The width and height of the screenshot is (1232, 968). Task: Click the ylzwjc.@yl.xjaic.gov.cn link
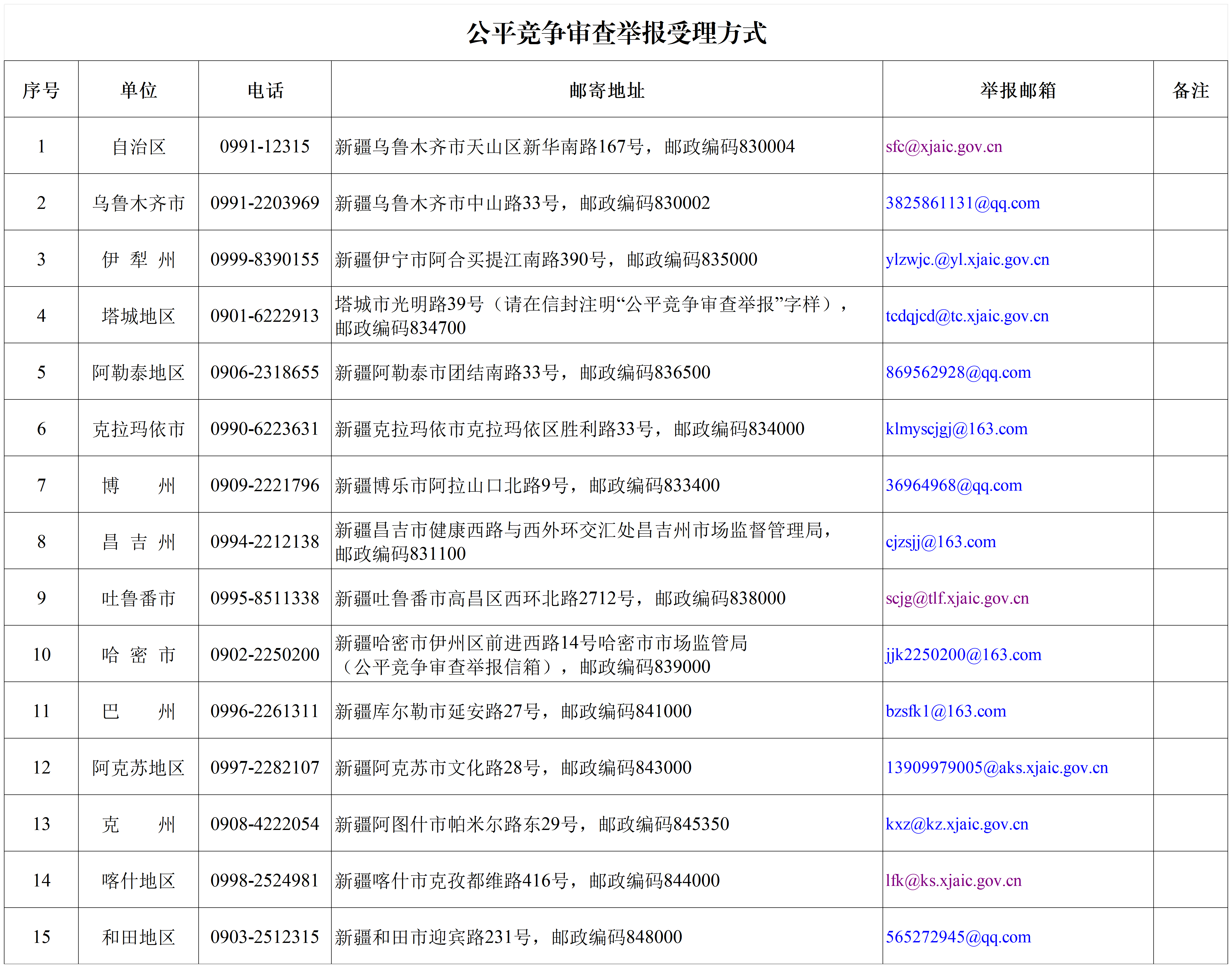pyautogui.click(x=967, y=260)
